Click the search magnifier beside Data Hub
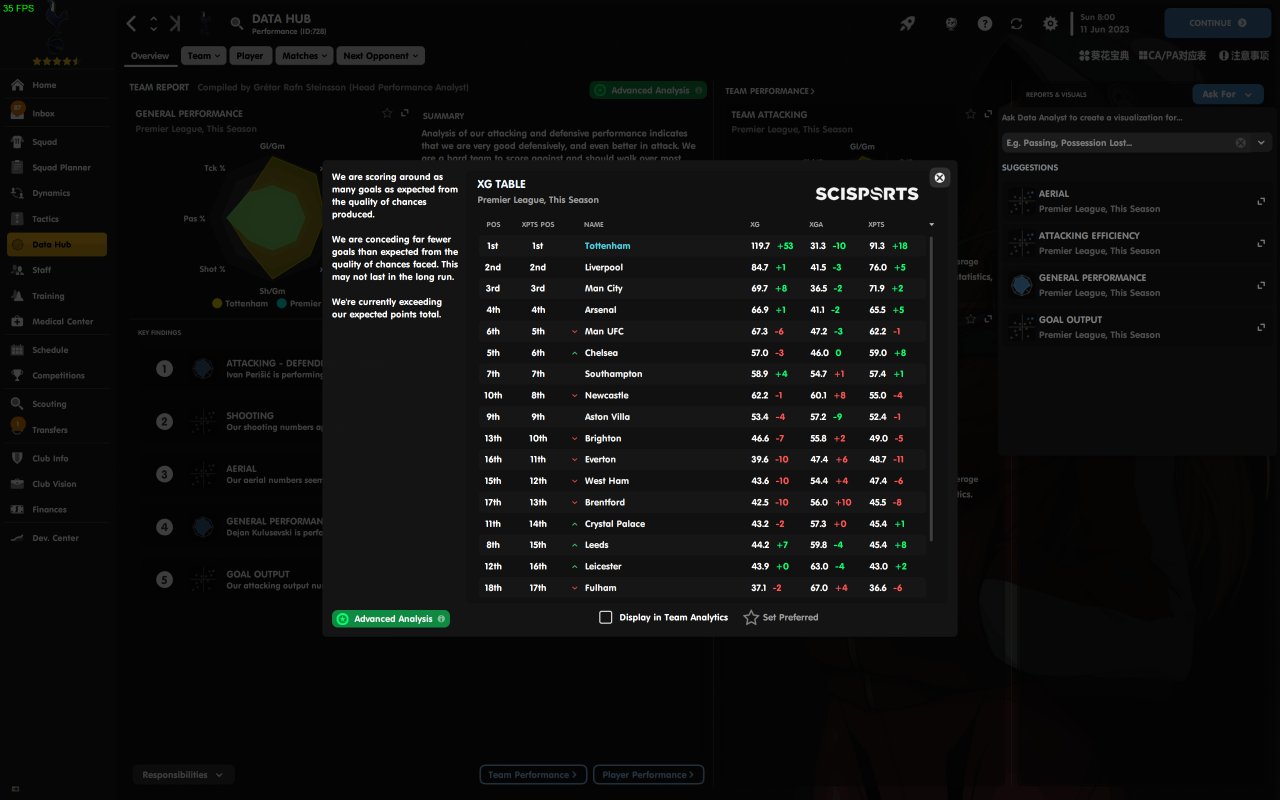This screenshot has height=800, width=1280. 237,23
